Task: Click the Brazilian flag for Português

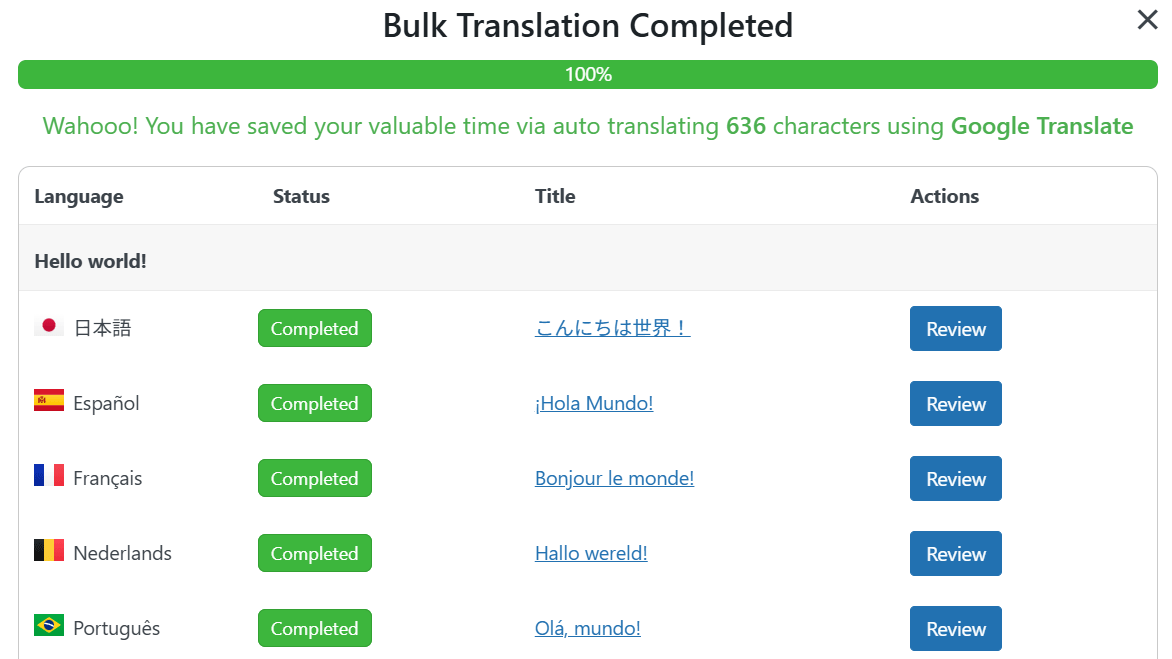Action: point(48,626)
